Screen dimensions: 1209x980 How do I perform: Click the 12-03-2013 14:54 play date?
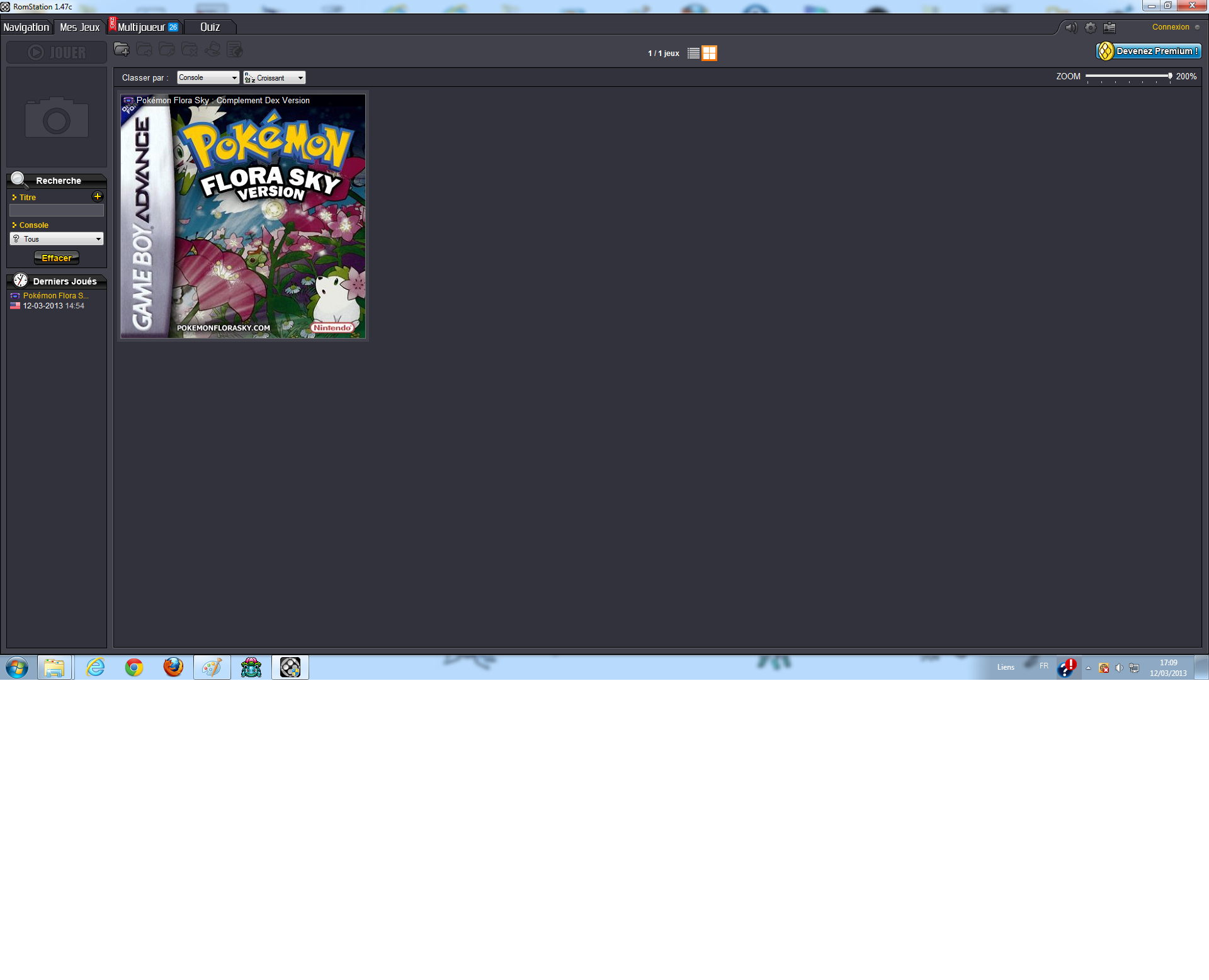pyautogui.click(x=54, y=306)
